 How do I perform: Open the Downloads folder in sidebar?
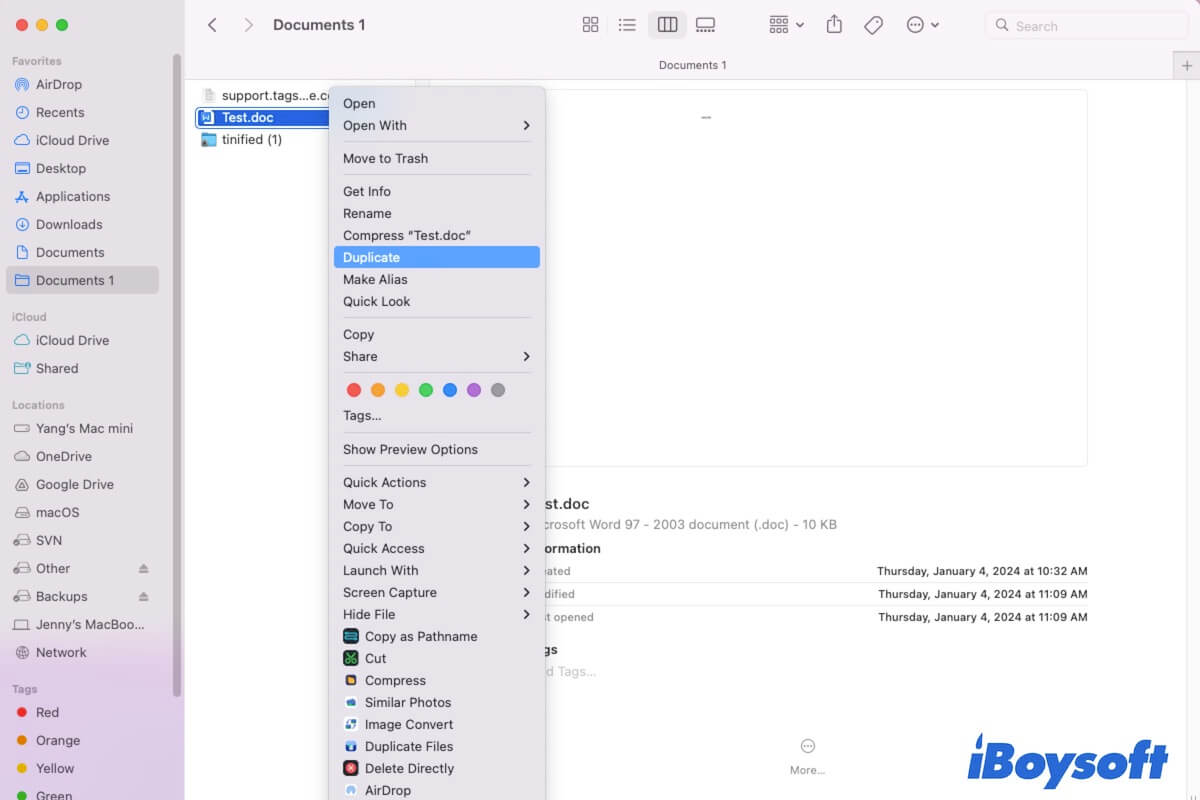click(x=69, y=224)
